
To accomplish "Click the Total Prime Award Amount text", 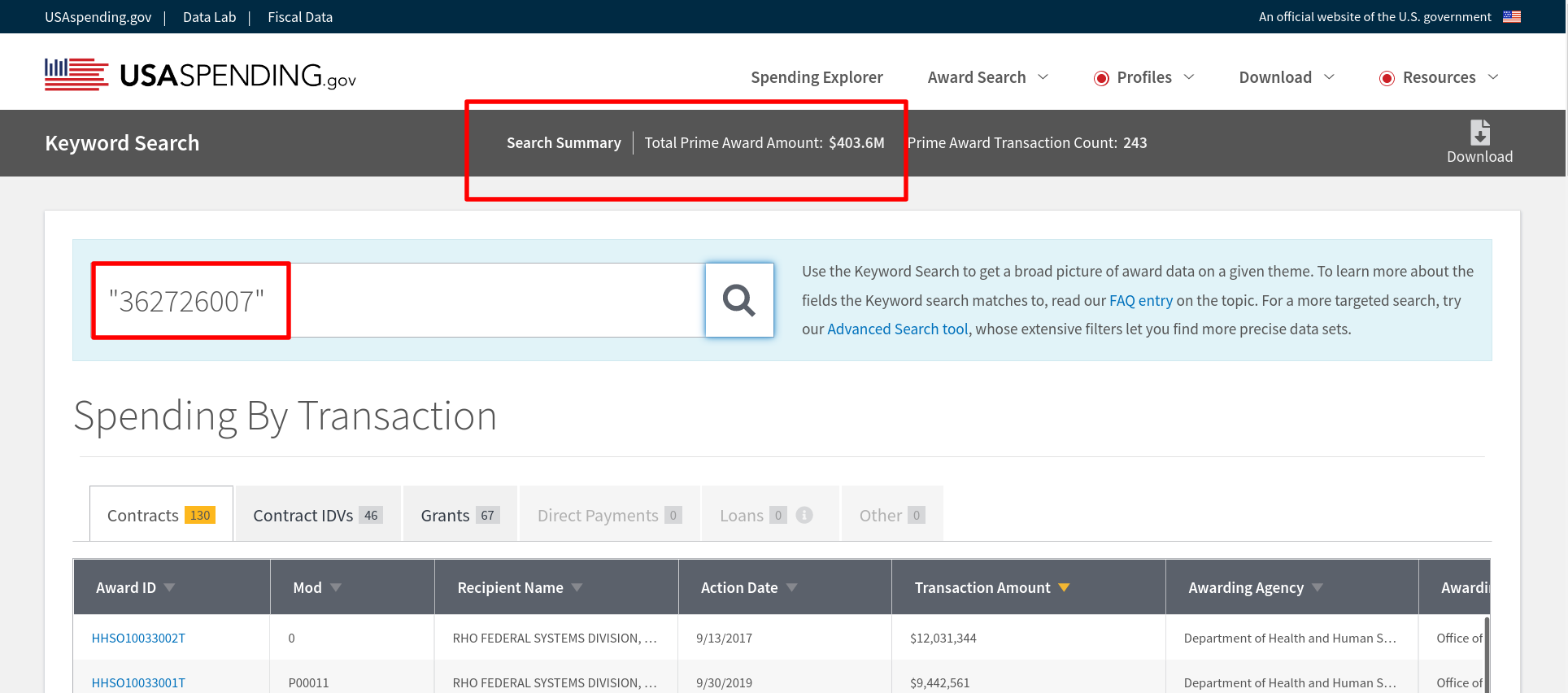I will [764, 143].
